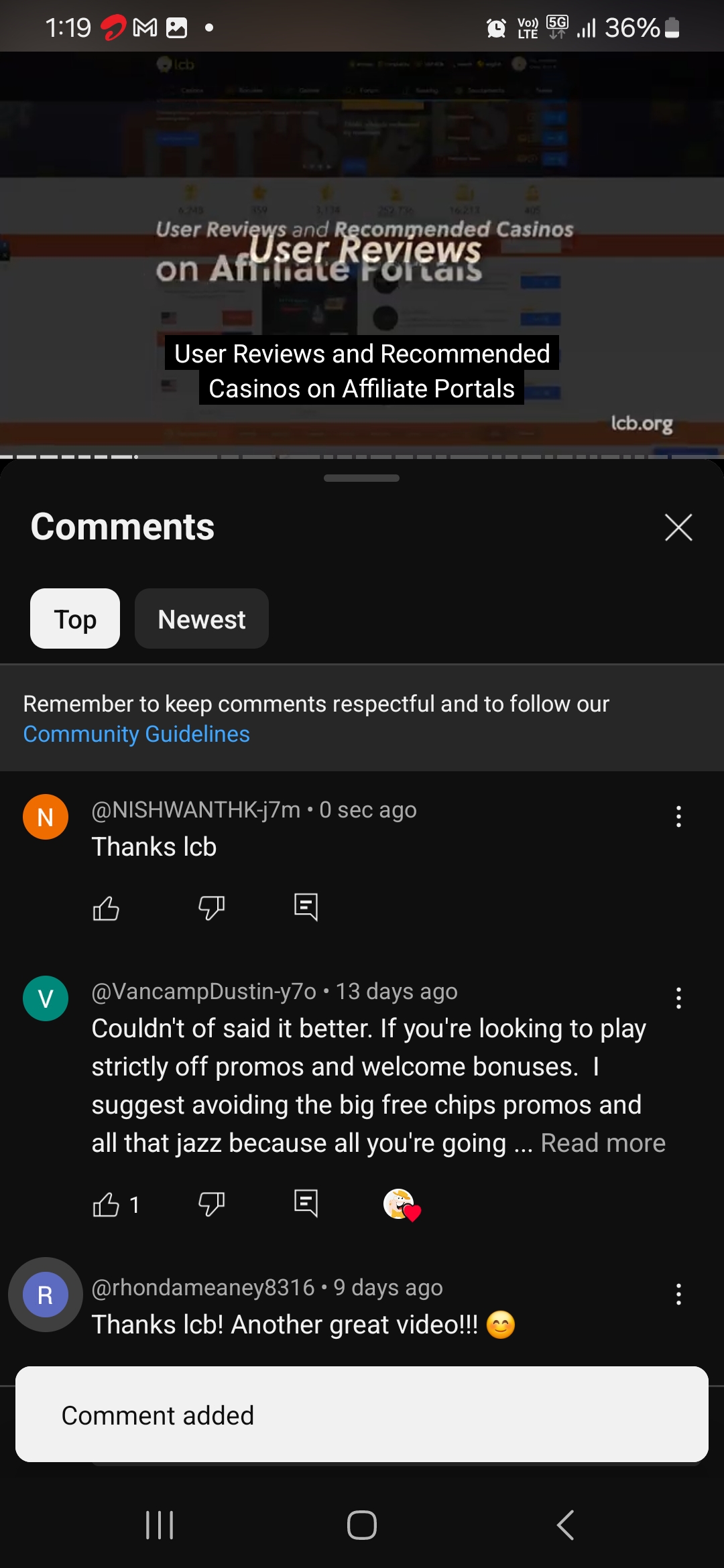Open NISHWANTHK-j7m's profile avatar
Screen dimensions: 724x1568
(x=46, y=817)
